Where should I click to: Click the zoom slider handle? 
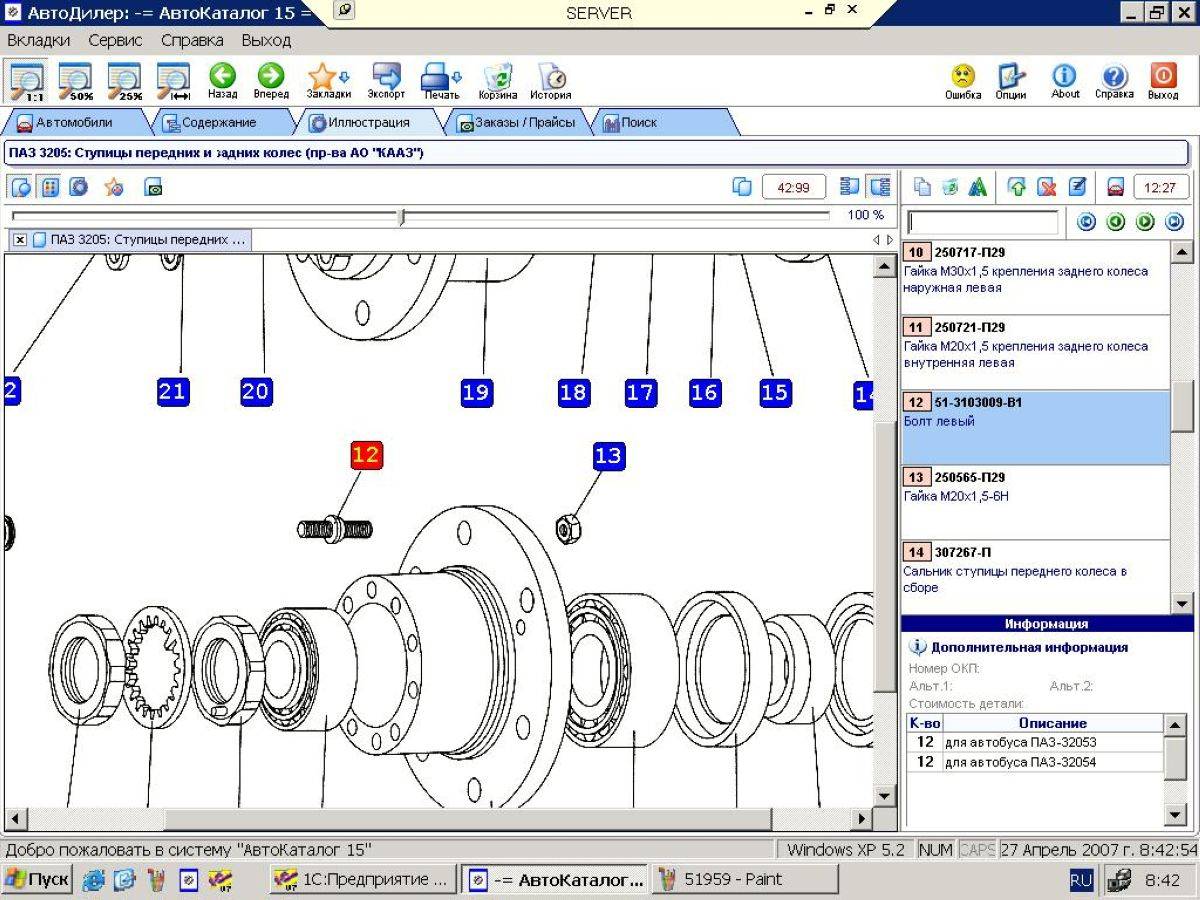(x=401, y=216)
